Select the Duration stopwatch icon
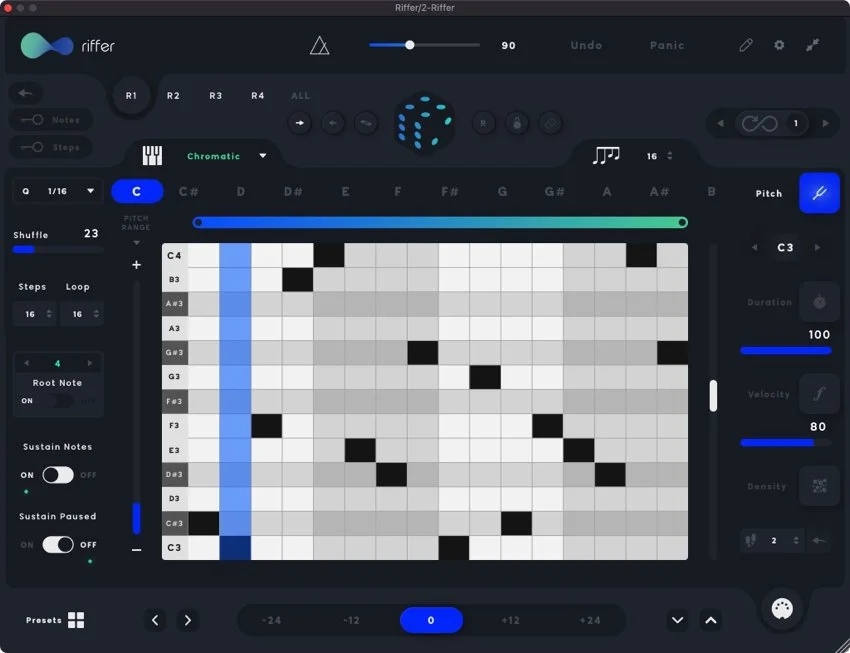This screenshot has height=653, width=850. coord(819,302)
